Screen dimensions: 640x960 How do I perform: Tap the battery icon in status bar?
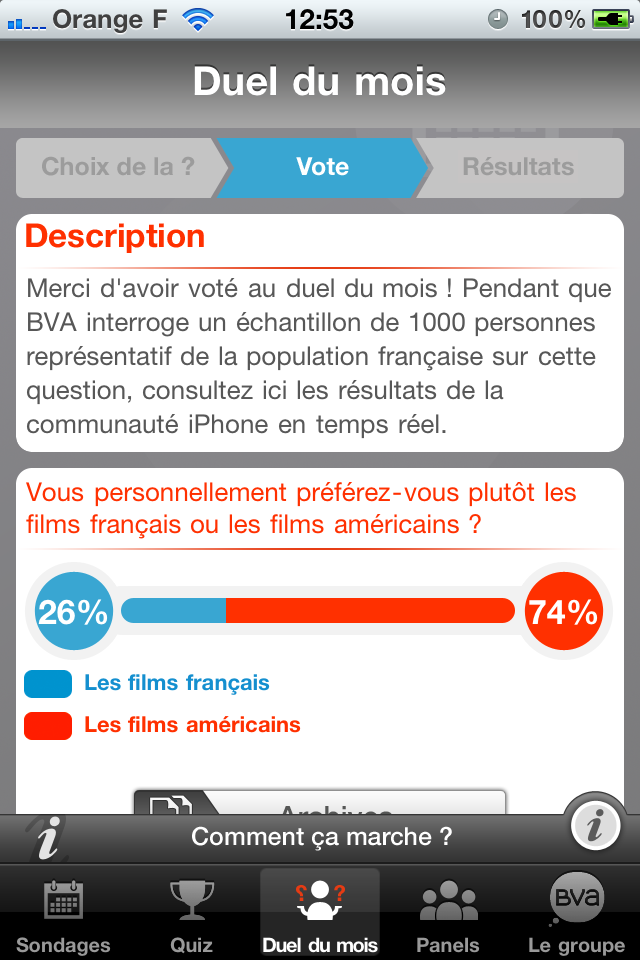click(608, 19)
